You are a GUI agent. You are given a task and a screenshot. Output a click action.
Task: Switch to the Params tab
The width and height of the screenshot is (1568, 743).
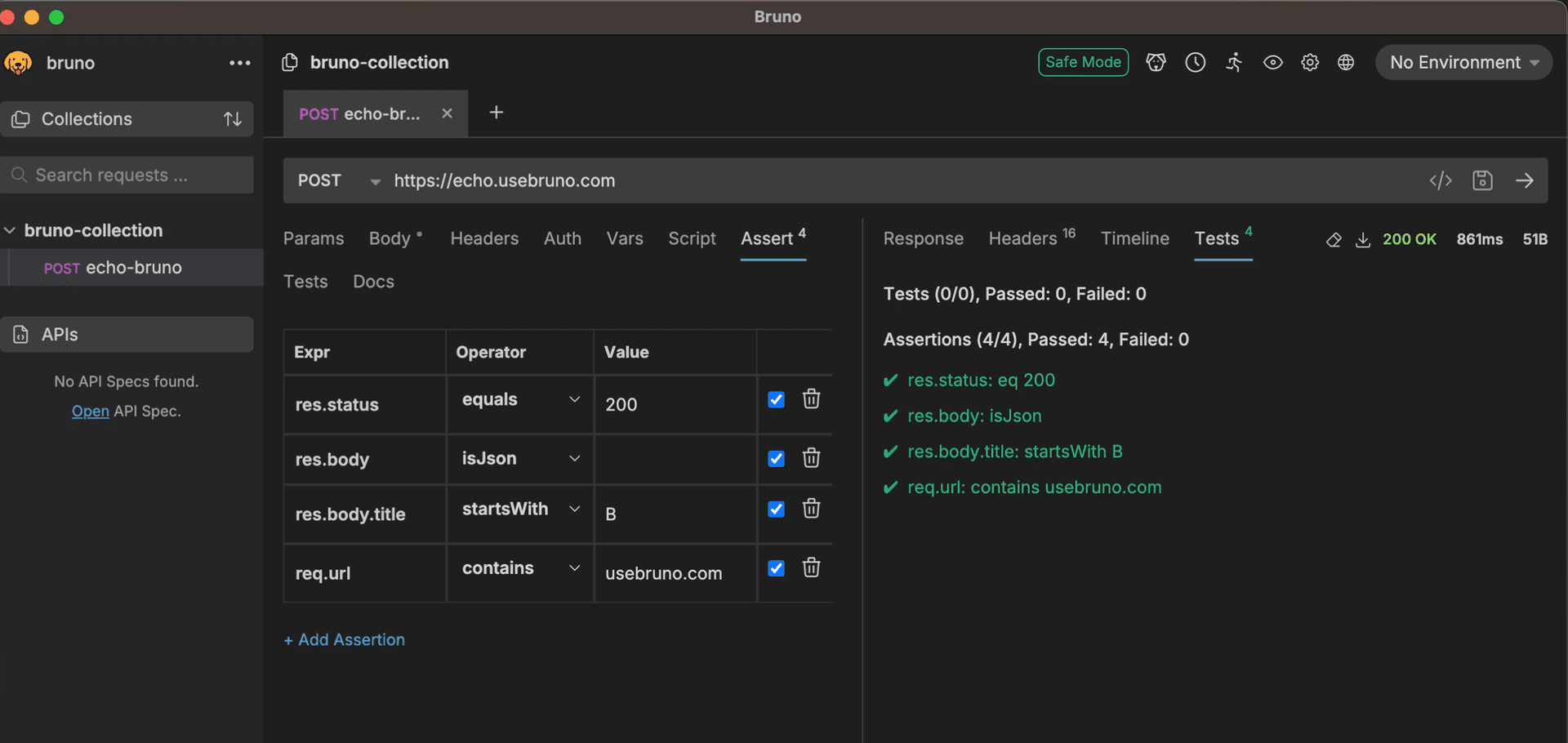click(314, 238)
